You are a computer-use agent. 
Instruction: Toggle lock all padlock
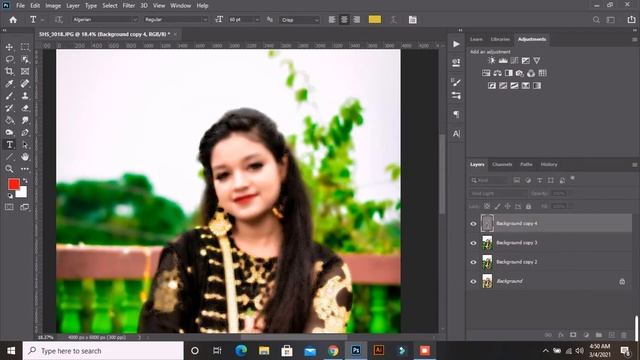click(x=529, y=207)
